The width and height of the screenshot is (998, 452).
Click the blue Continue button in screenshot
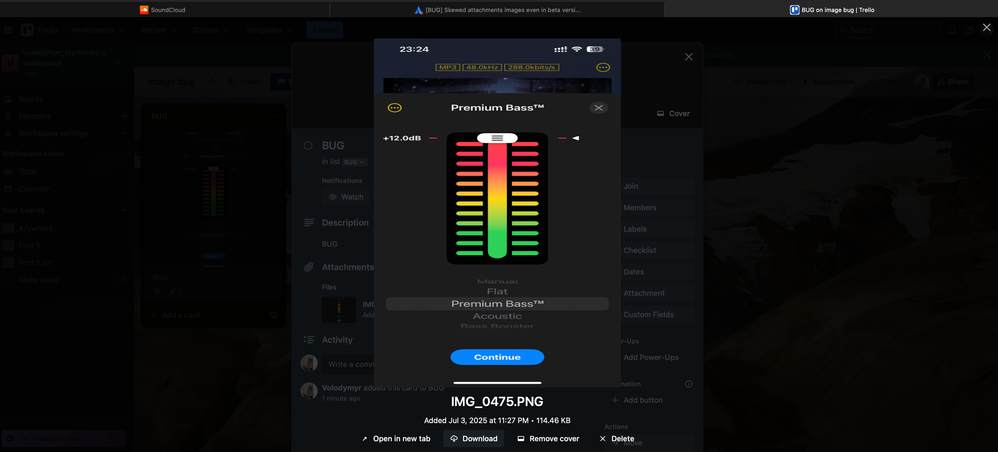[497, 357]
